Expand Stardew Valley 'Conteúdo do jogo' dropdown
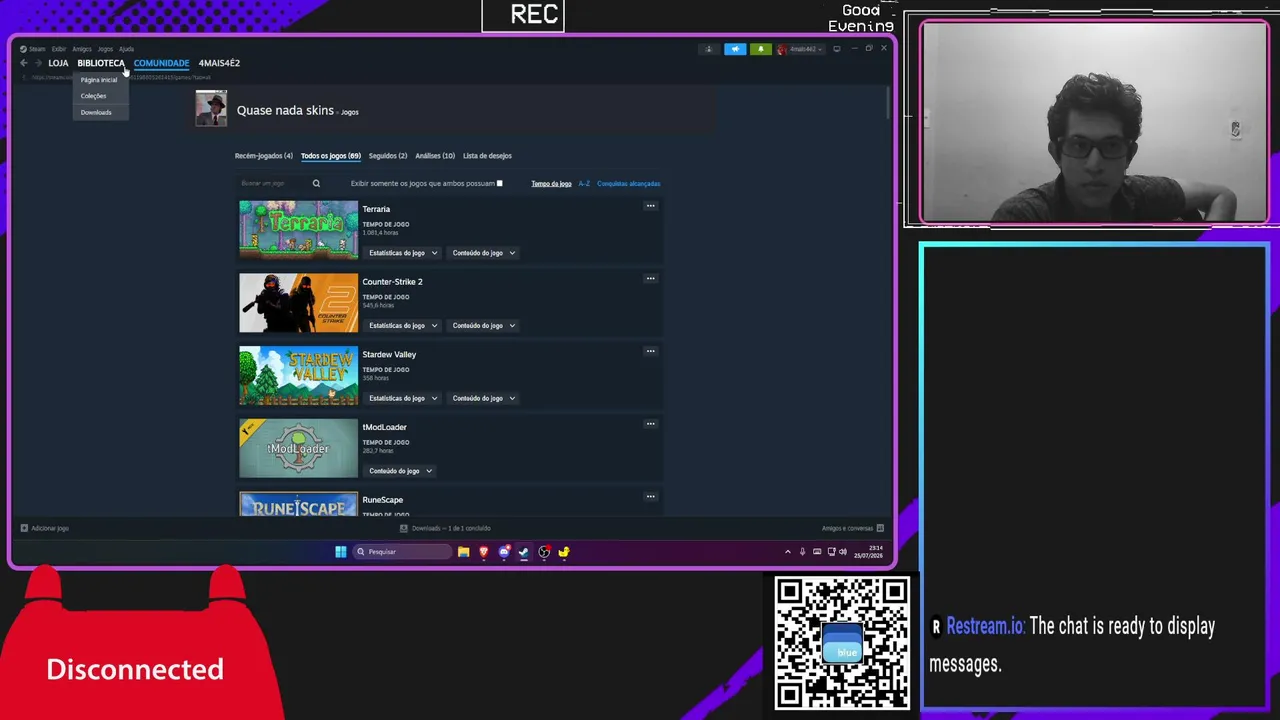 pyautogui.click(x=483, y=398)
